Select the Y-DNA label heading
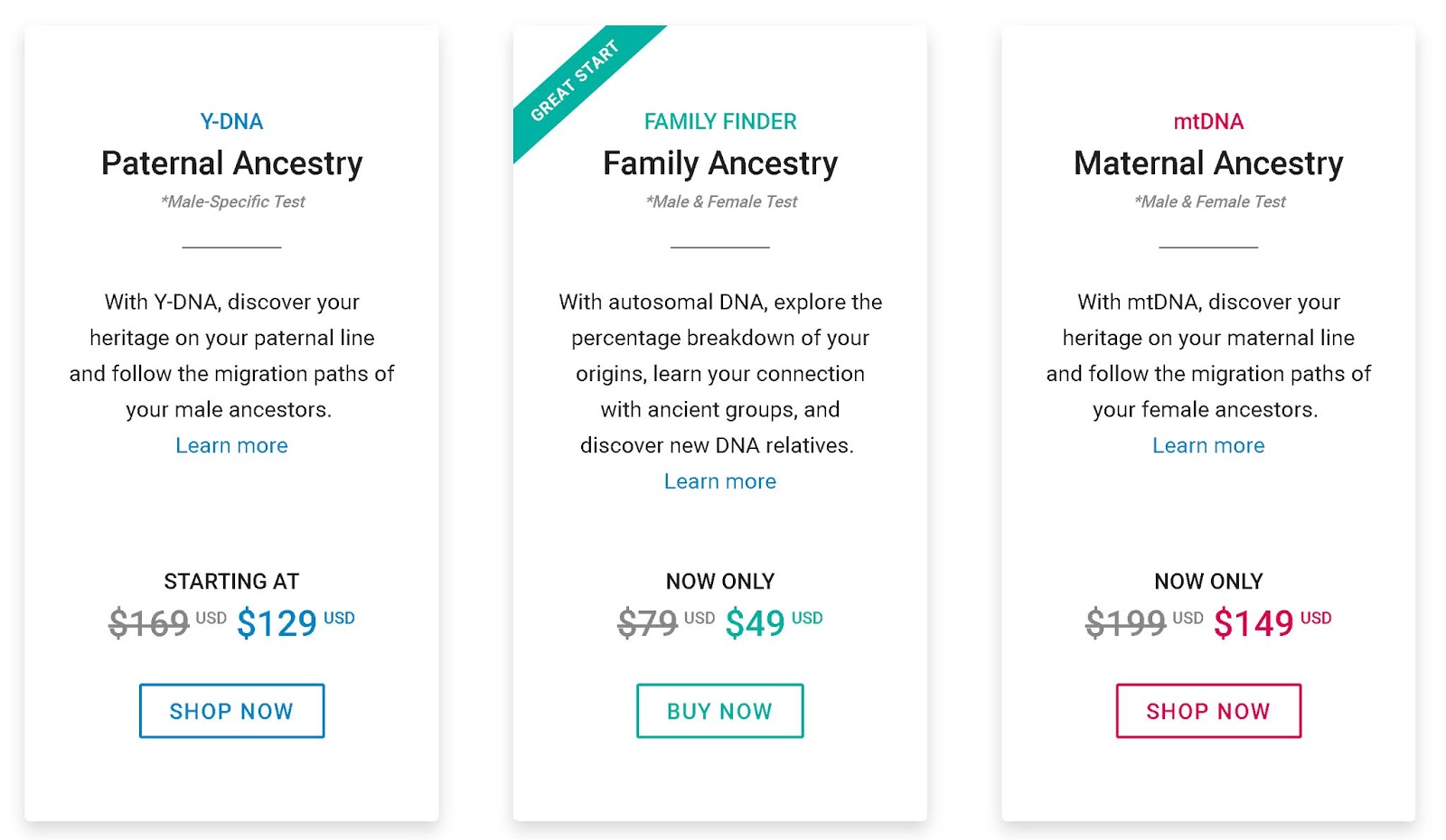1446x840 pixels. pos(231,121)
